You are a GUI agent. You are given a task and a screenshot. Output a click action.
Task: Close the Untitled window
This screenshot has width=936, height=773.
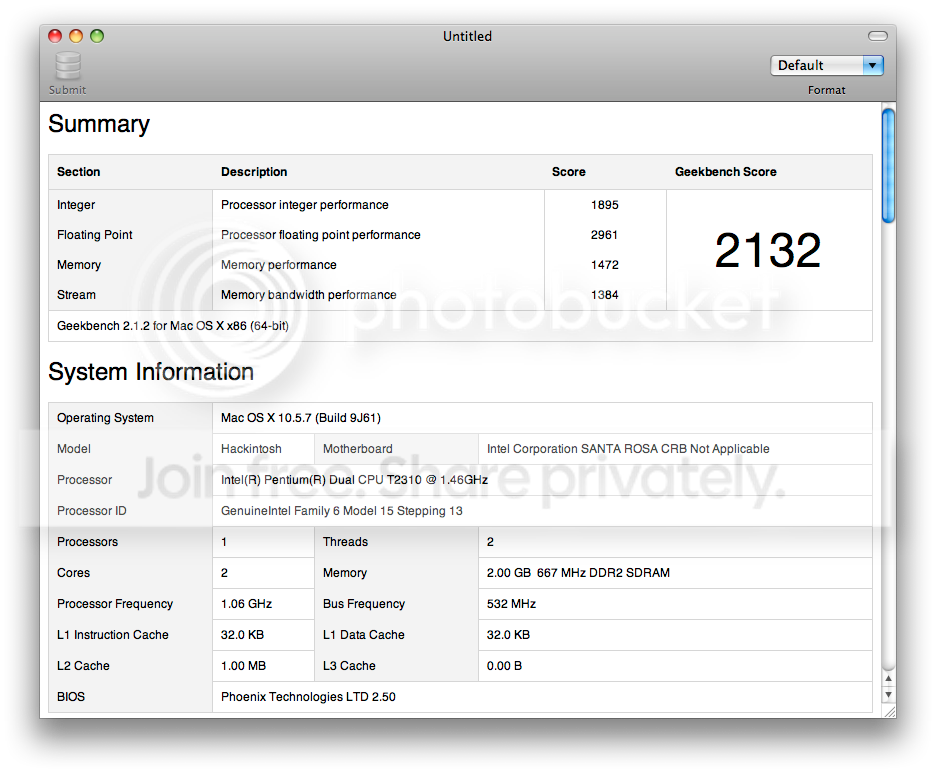pos(55,36)
